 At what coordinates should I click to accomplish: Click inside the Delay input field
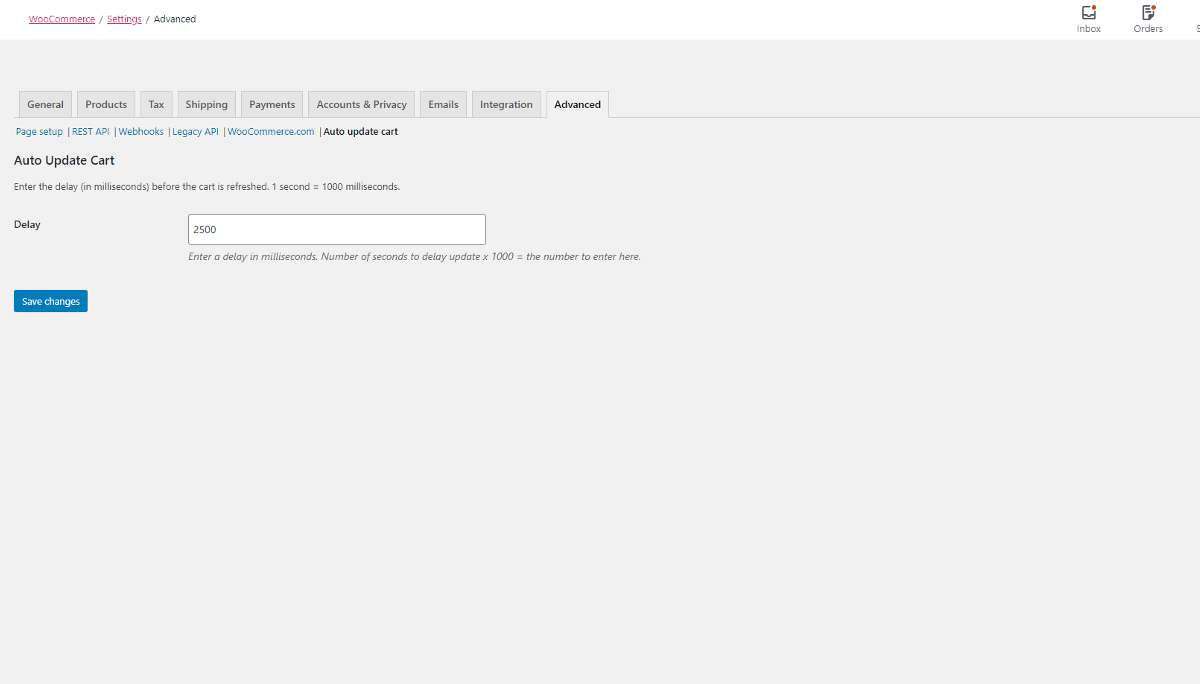336,229
